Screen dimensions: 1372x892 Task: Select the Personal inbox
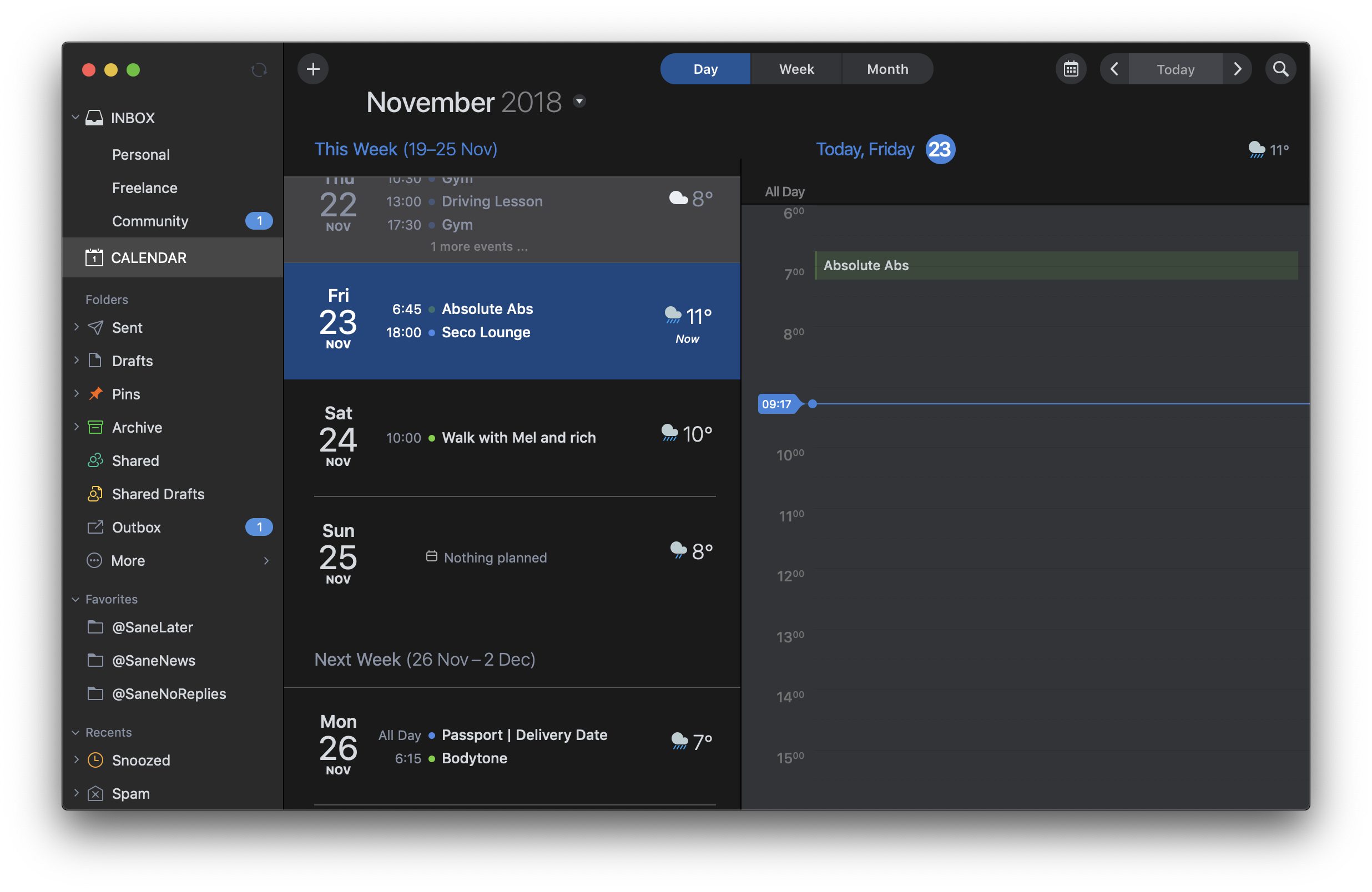140,154
